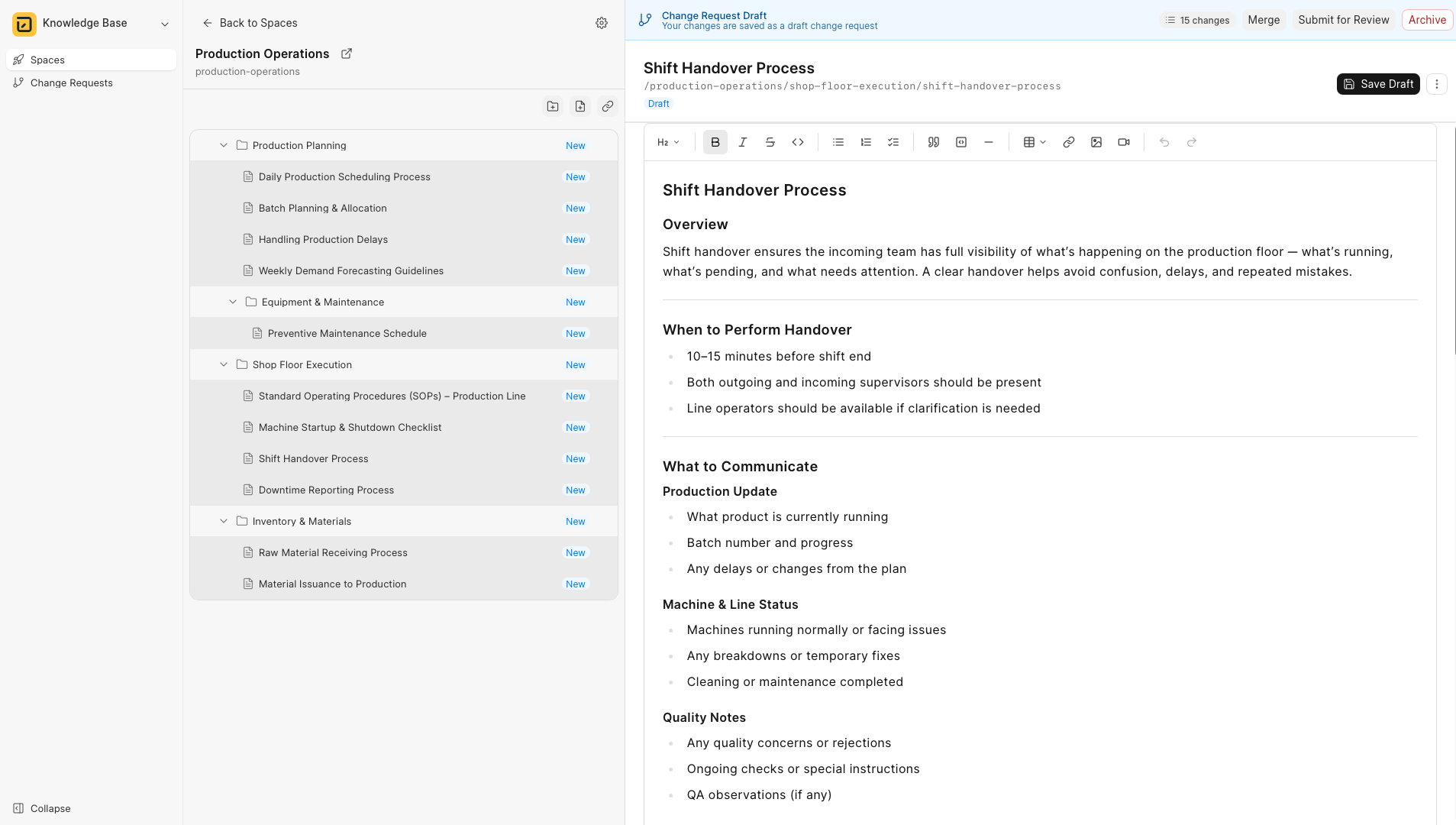
Task: Collapse the Shop Floor Execution folder
Action: (224, 364)
